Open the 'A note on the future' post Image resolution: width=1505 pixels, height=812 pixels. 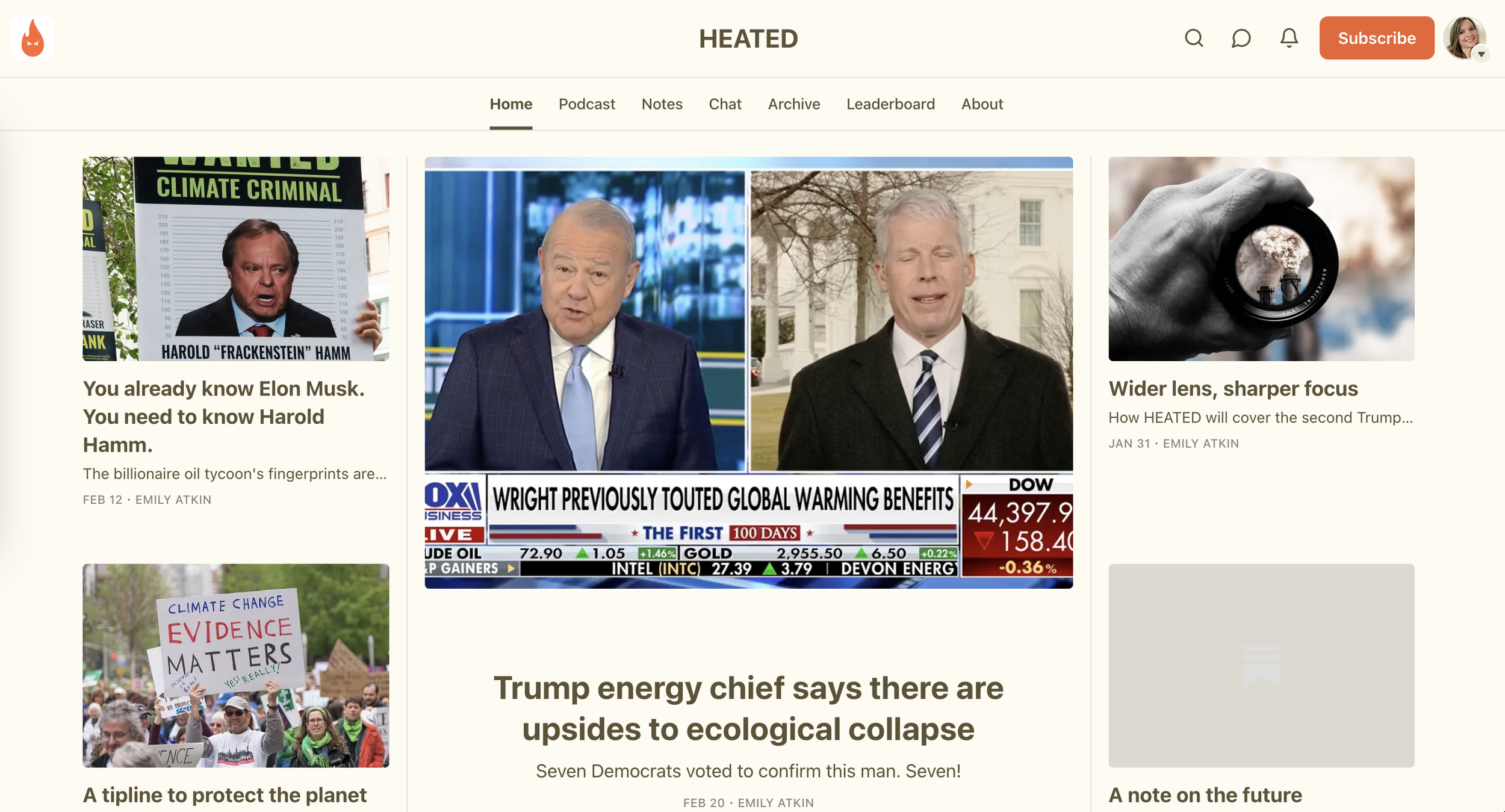point(1205,795)
